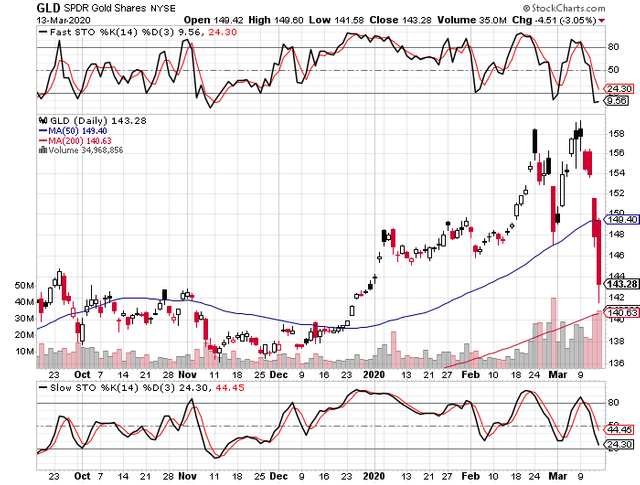Click the 24.30 tag on Slow STO axis
The image size is (640, 485).
619,445
